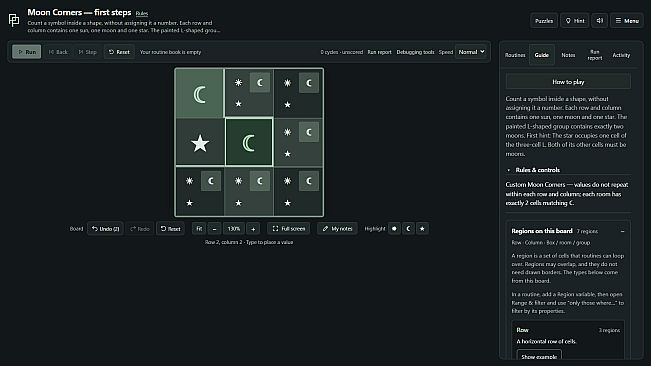
Task: Click Undo (2) under the board
Action: 105,229
